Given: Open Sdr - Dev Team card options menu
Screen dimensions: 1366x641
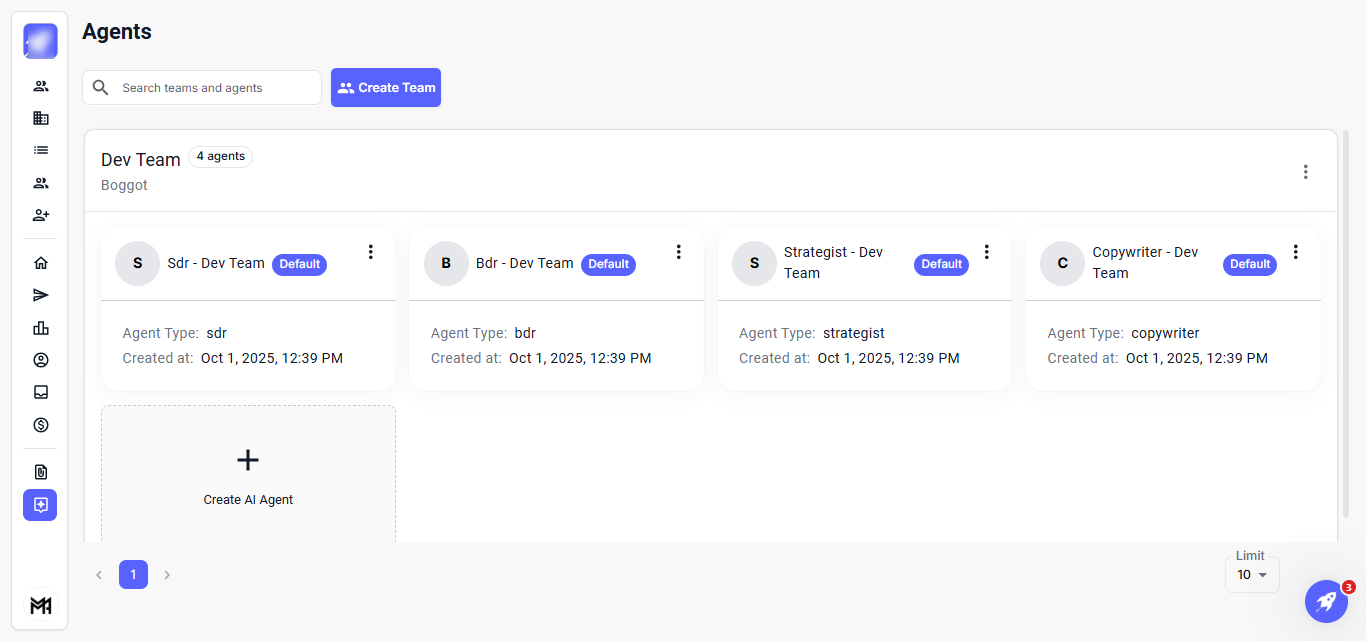Looking at the screenshot, I should point(371,252).
